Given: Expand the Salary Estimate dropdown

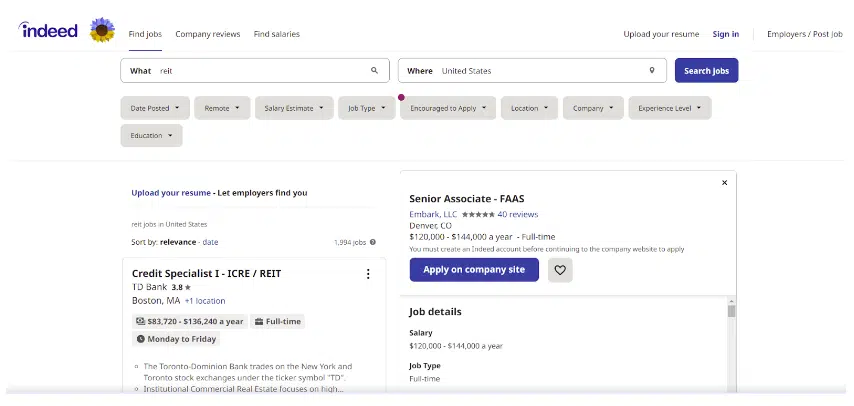Looking at the screenshot, I should pyautogui.click(x=294, y=108).
